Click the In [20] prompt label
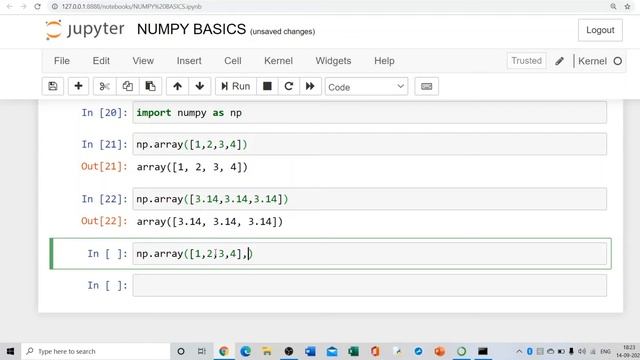This screenshot has height=360, width=640. coord(104,113)
